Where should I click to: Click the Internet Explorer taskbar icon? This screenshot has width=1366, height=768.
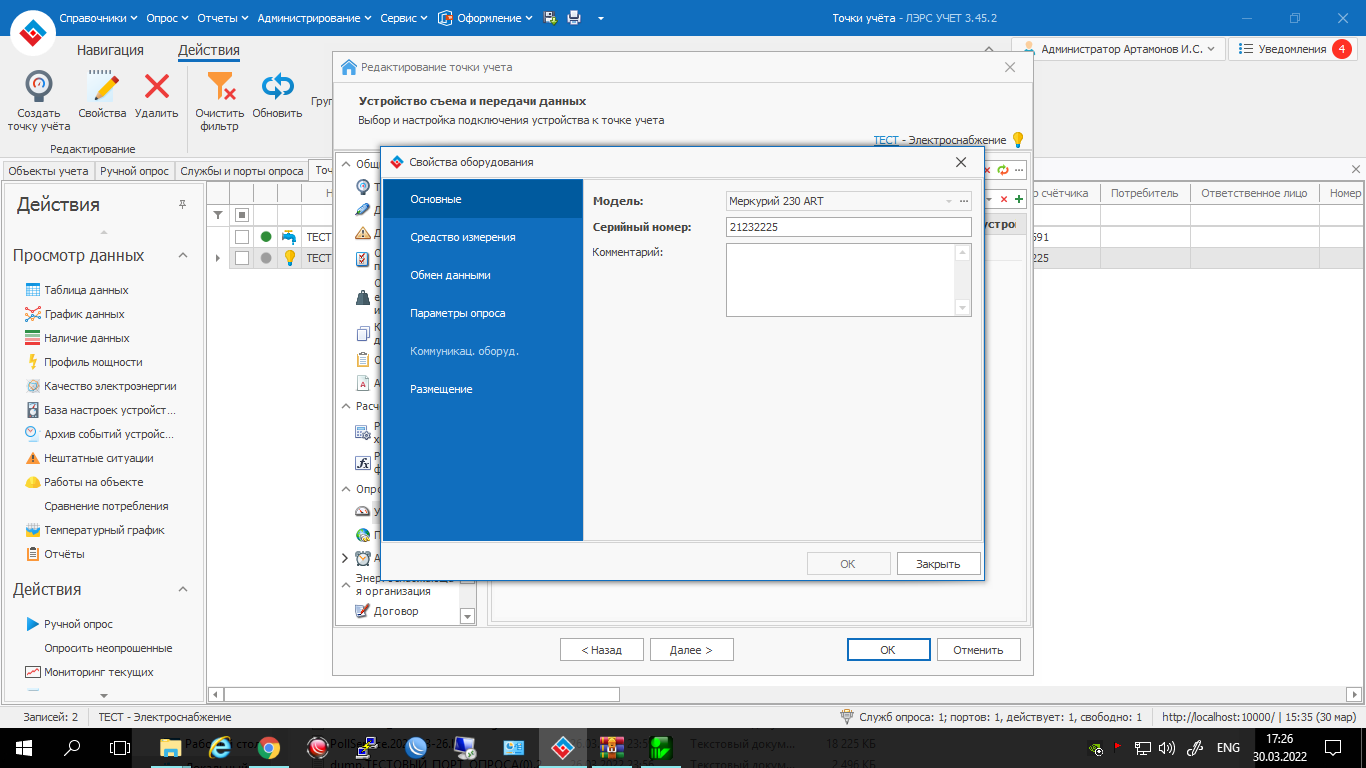(x=220, y=747)
